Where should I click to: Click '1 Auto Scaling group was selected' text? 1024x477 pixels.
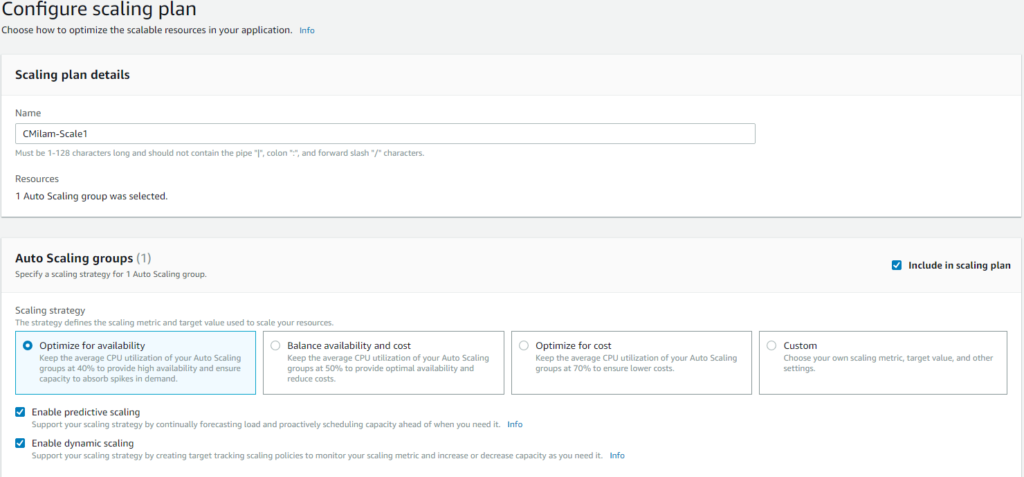pos(91,195)
